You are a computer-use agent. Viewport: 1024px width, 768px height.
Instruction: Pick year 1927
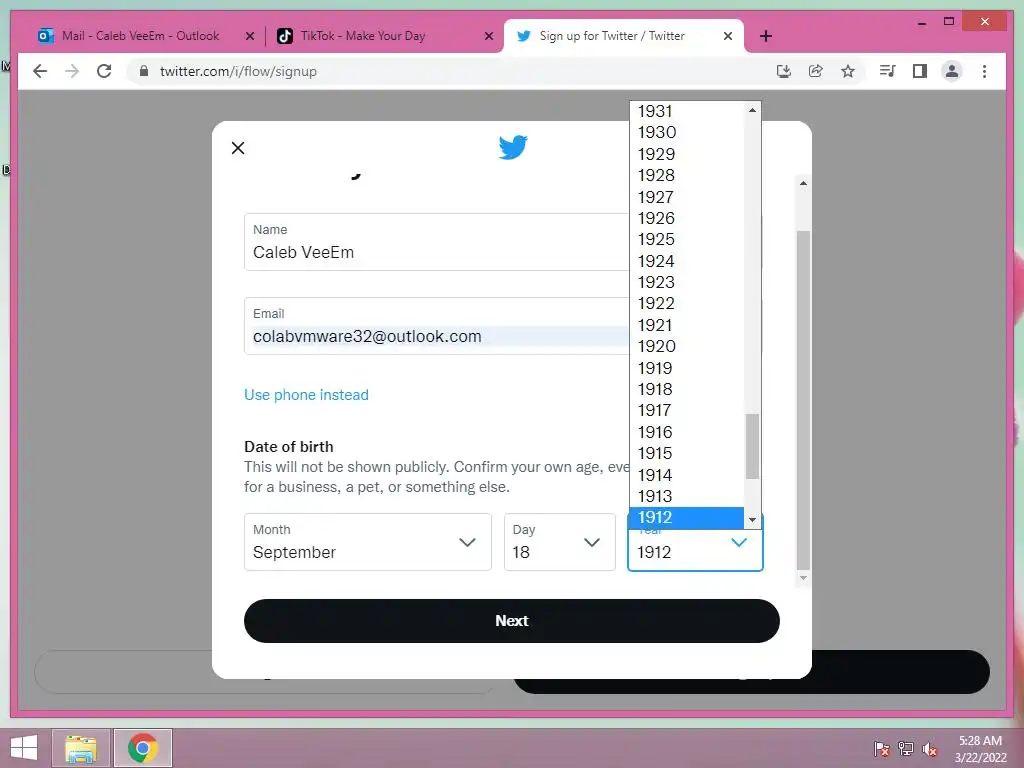[686, 197]
